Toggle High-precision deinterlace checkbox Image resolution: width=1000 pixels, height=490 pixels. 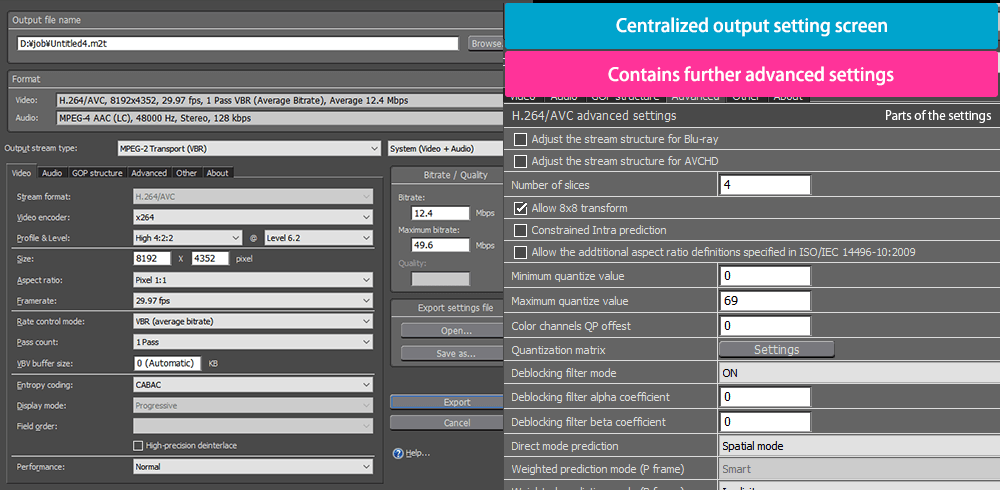tap(137, 445)
